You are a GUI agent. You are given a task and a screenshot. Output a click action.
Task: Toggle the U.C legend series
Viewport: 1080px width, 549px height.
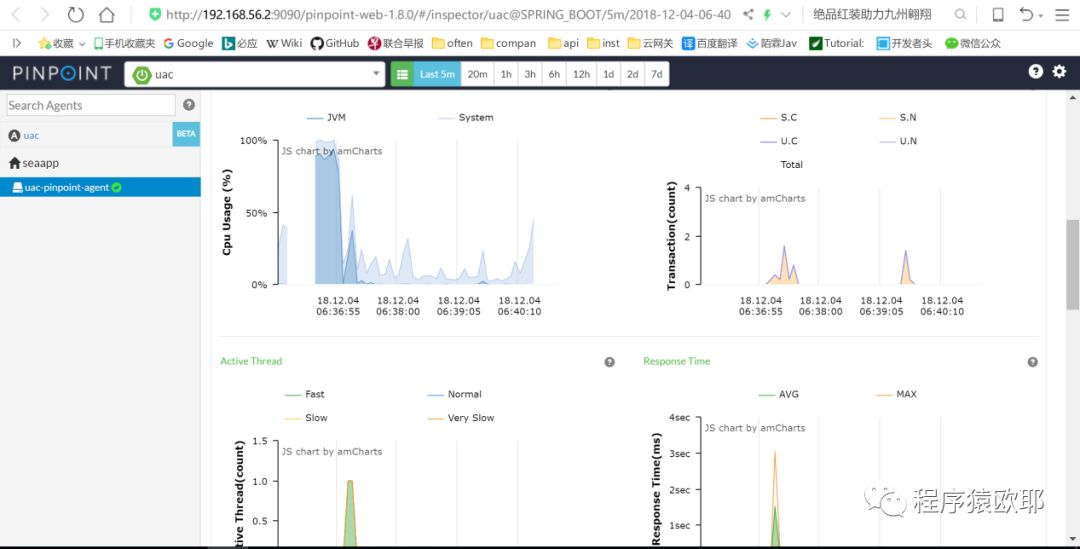click(x=779, y=141)
